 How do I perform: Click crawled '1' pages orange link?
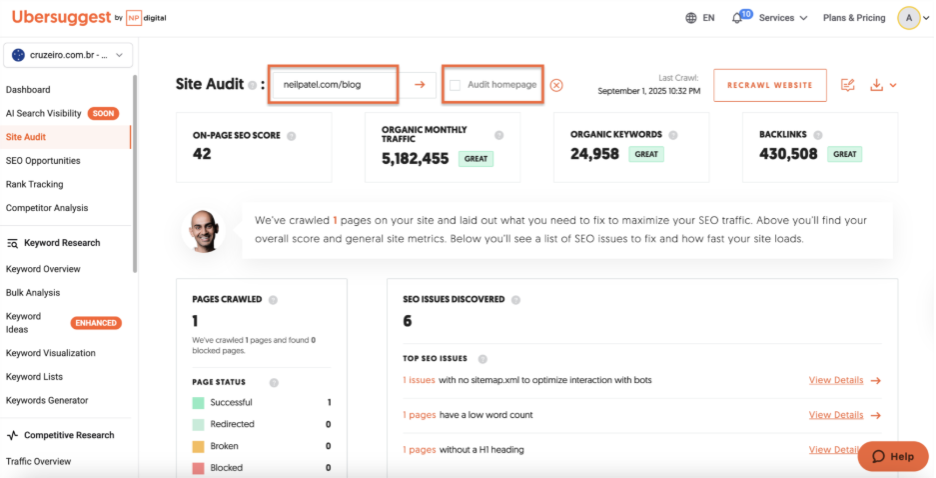(335, 220)
